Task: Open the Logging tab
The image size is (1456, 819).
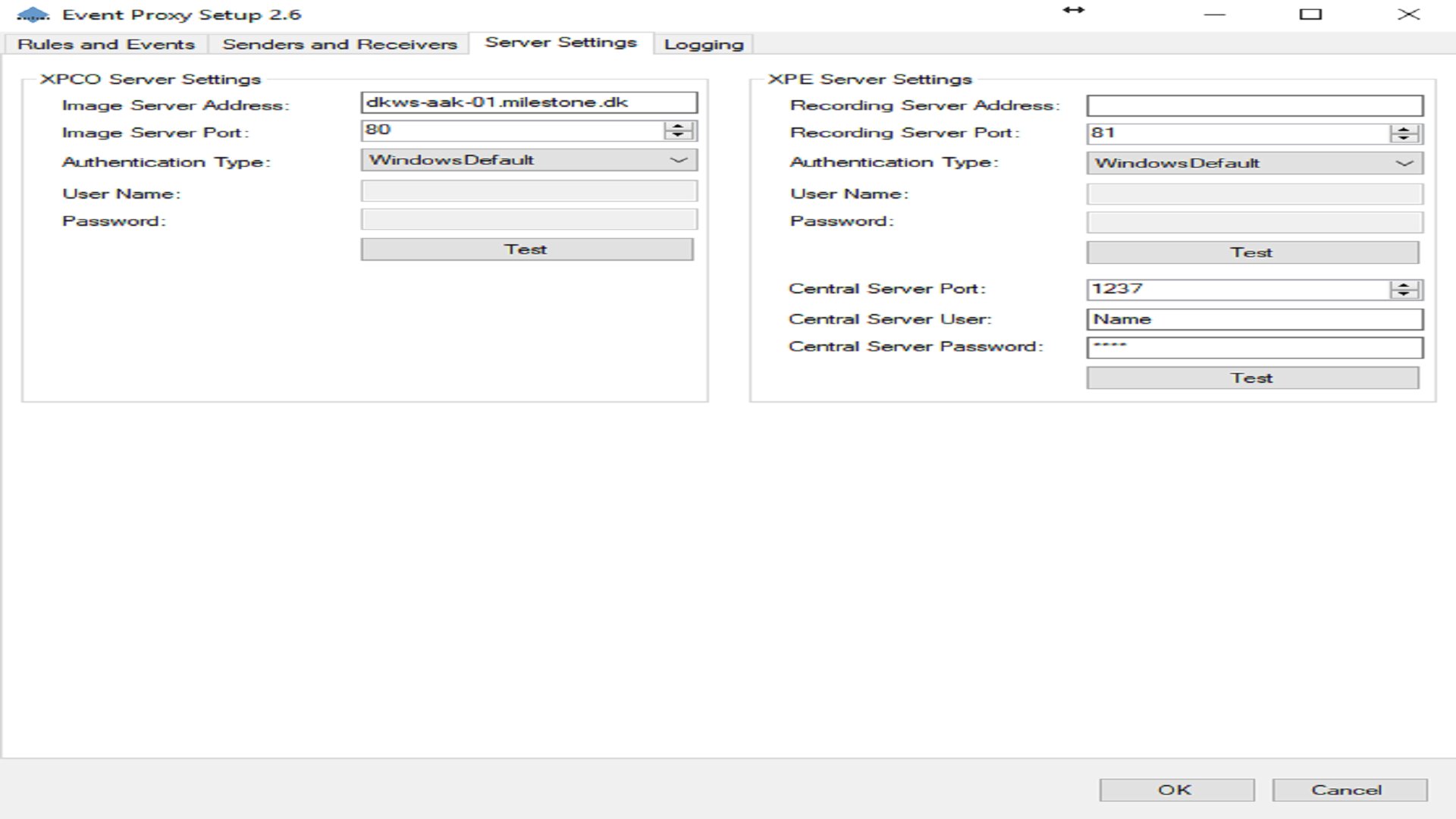Action: coord(704,44)
